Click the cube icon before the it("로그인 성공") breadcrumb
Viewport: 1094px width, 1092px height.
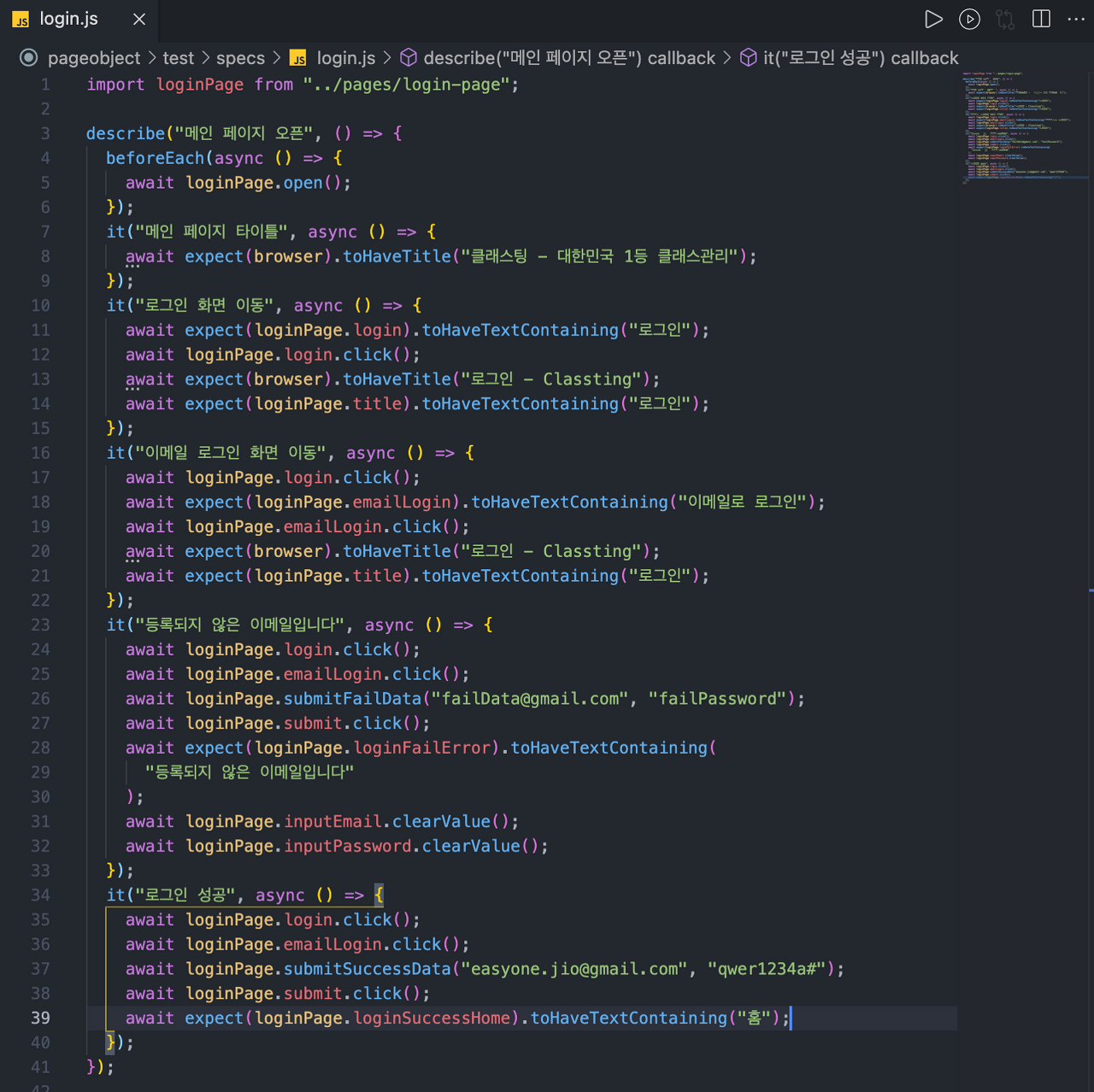tap(748, 57)
